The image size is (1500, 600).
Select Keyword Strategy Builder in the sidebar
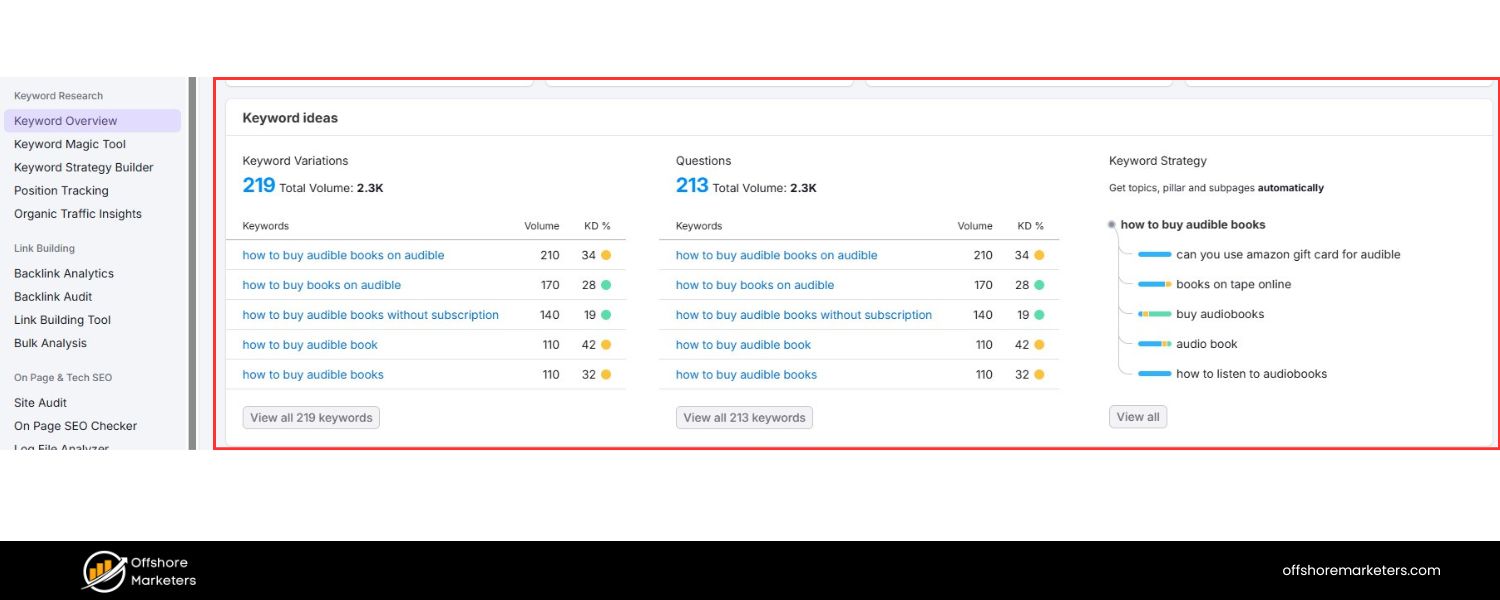pyautogui.click(x=84, y=167)
